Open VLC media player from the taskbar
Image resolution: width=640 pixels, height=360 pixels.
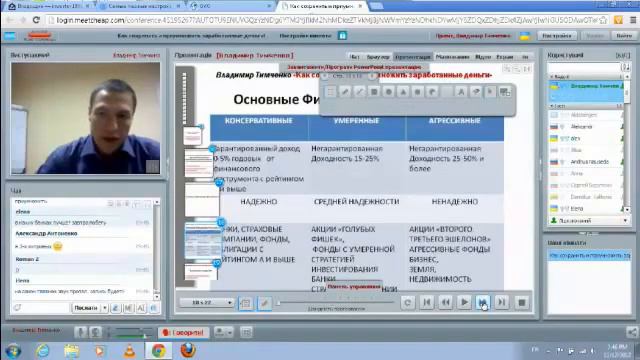(129, 351)
